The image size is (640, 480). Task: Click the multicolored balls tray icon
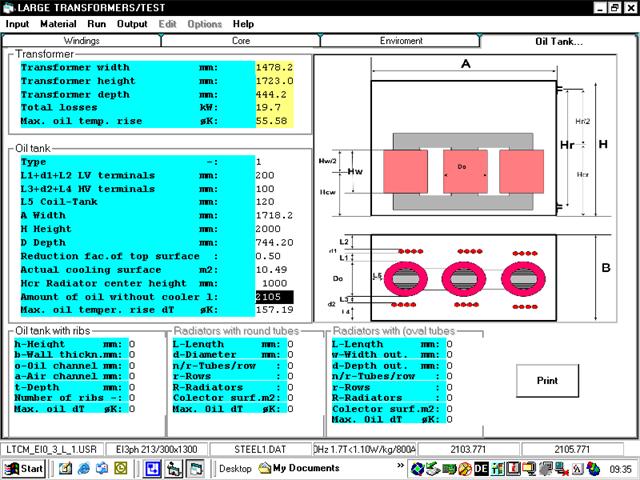593,469
